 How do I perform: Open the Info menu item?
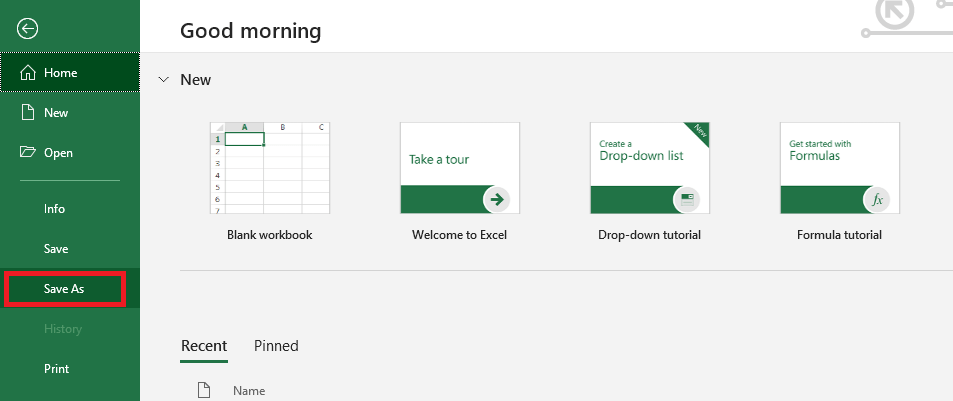coord(54,209)
